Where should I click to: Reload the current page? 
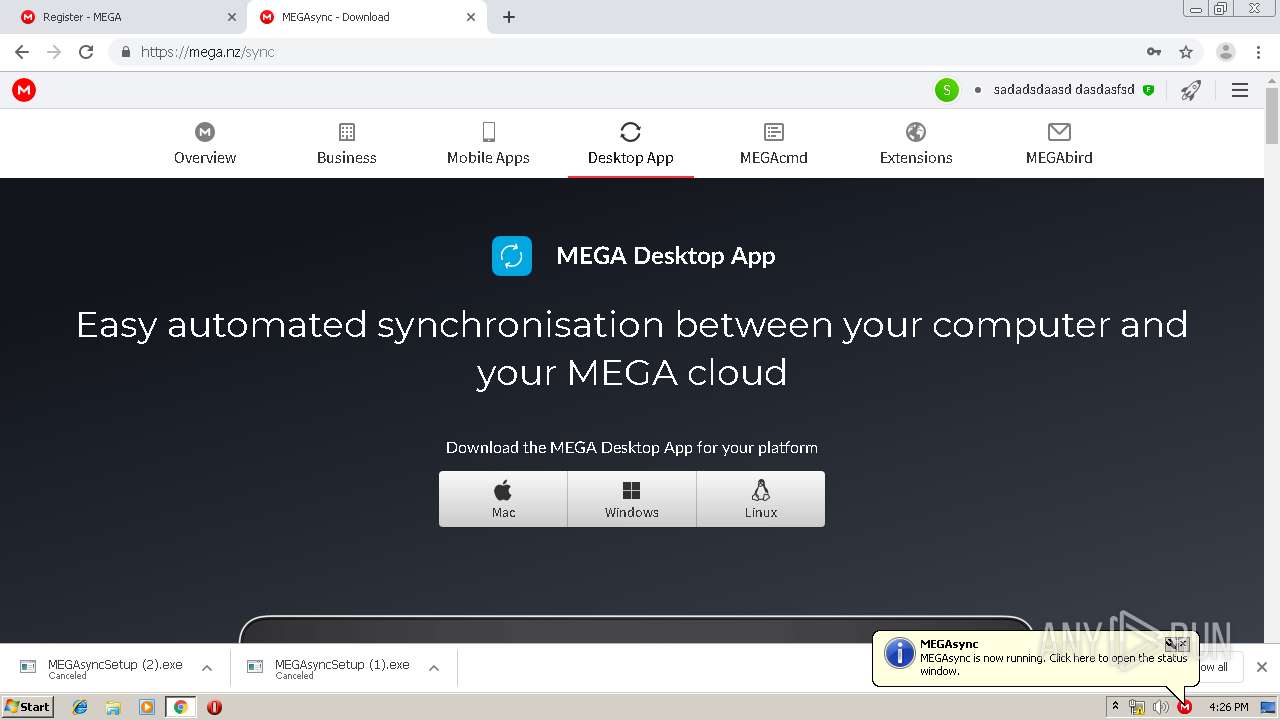[86, 52]
